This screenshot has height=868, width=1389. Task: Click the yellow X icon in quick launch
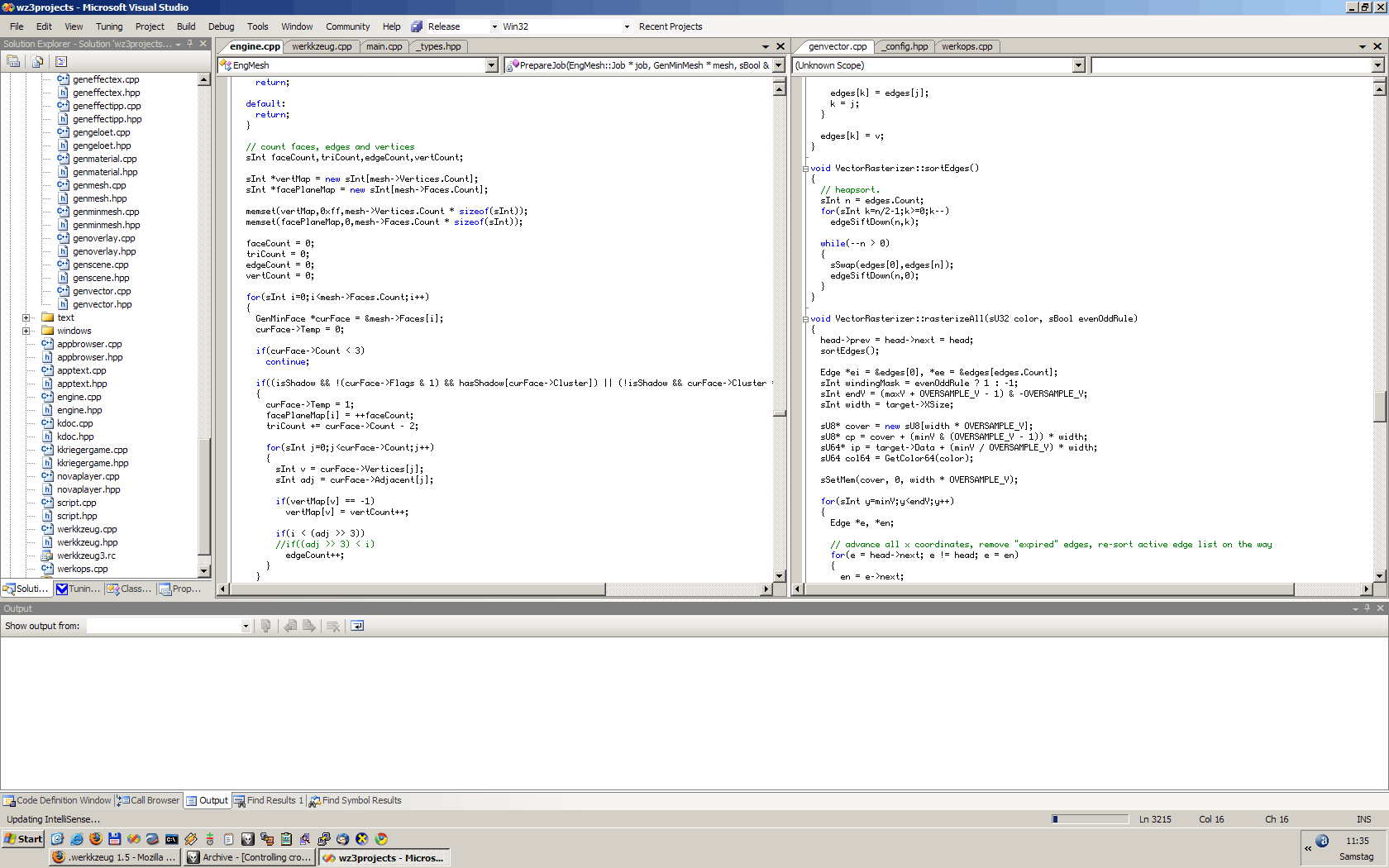(362, 839)
